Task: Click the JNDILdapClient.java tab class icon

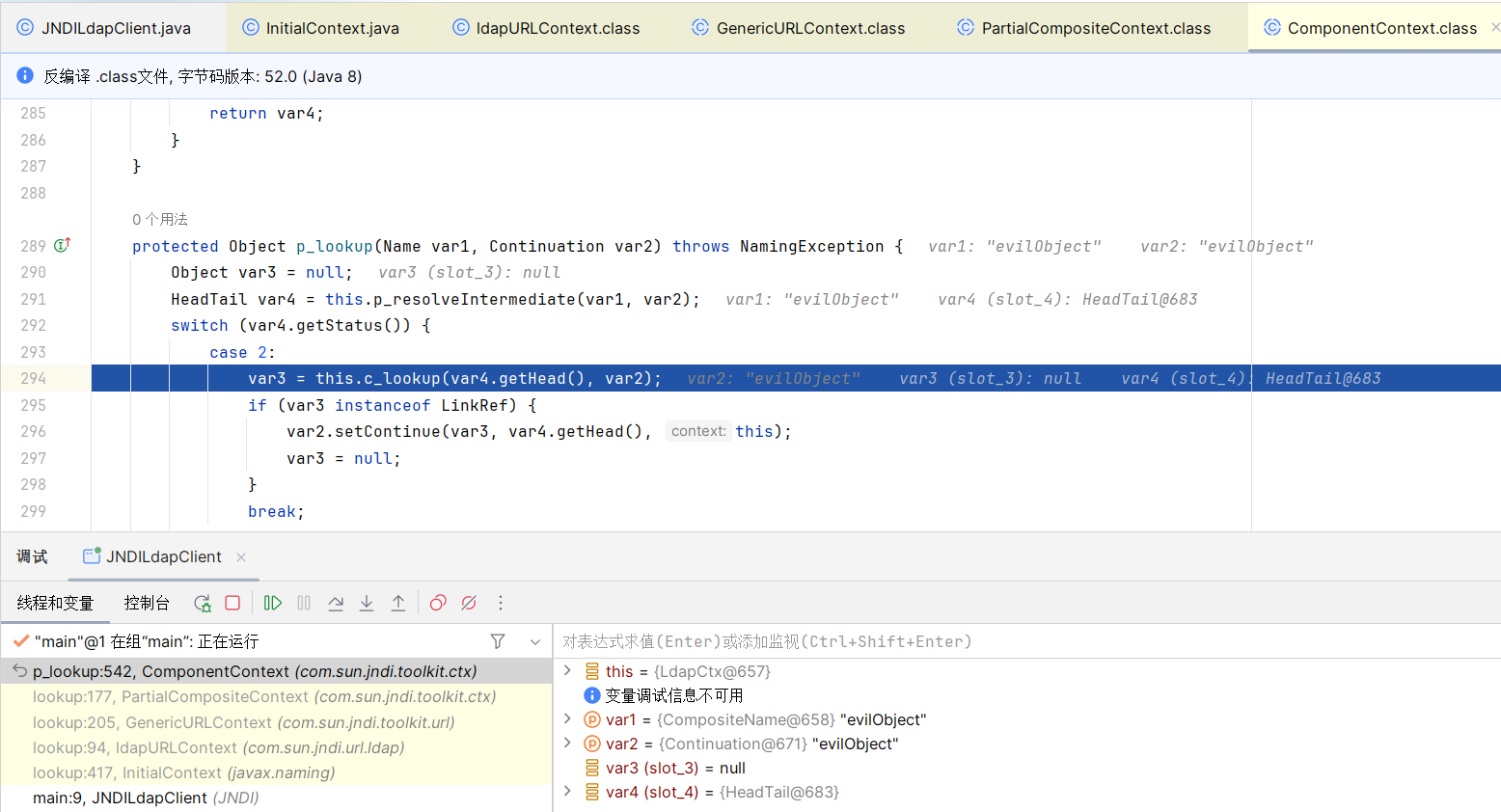Action: point(25,28)
